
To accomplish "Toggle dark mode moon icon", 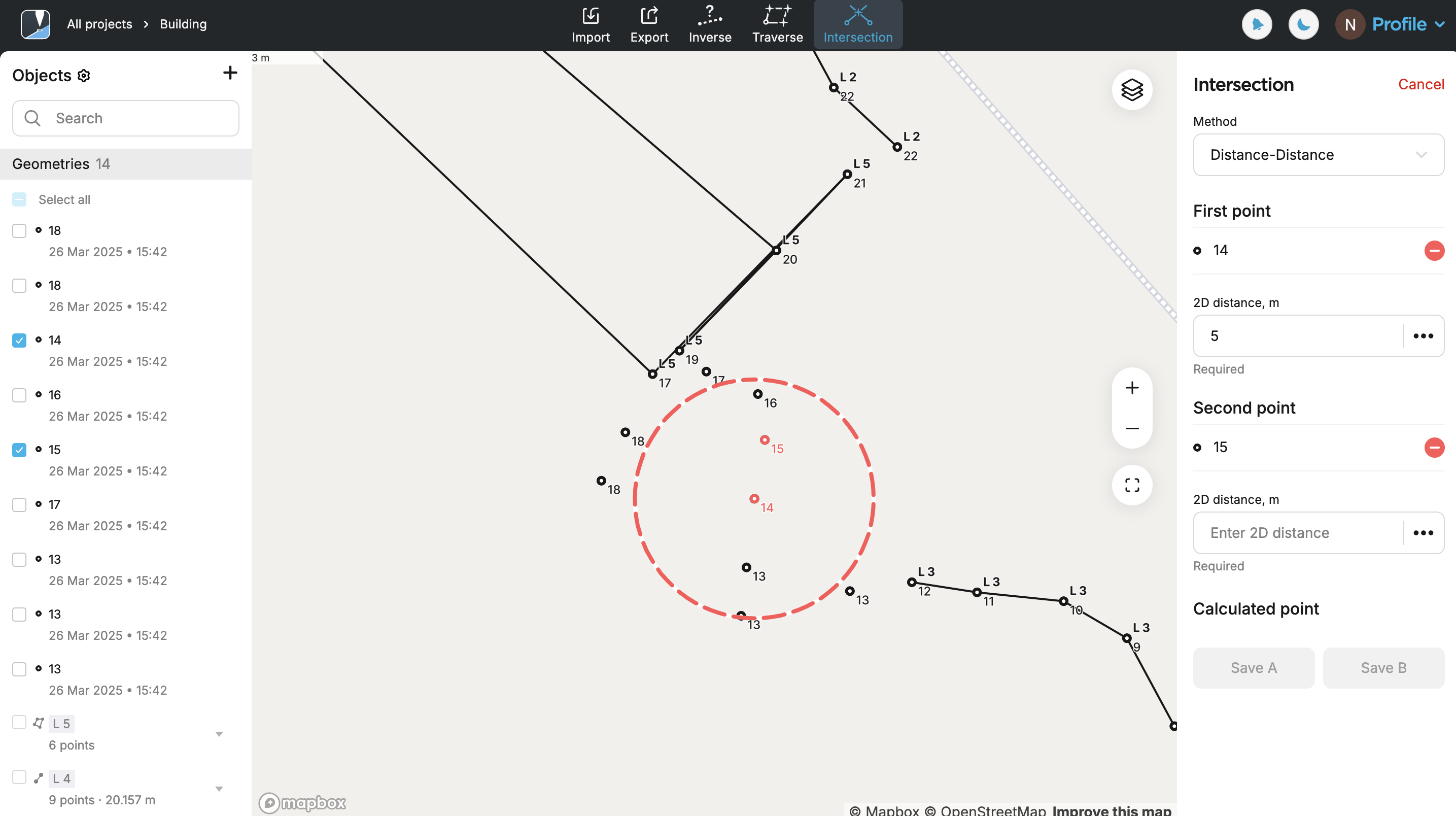I will pyautogui.click(x=1303, y=24).
